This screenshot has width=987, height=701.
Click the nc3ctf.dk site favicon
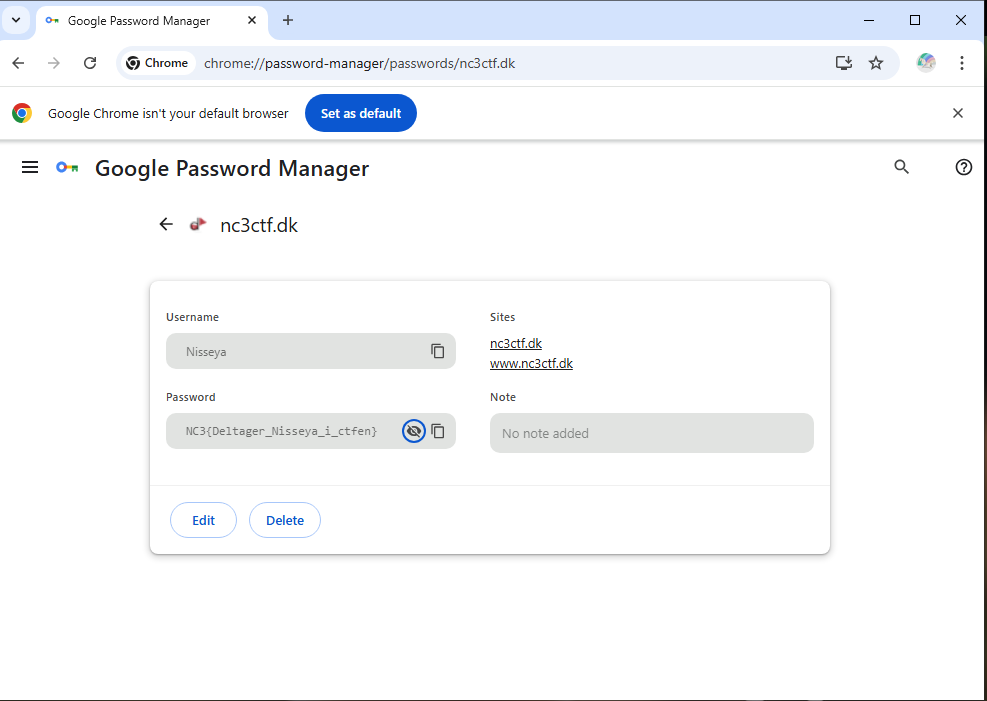(197, 224)
